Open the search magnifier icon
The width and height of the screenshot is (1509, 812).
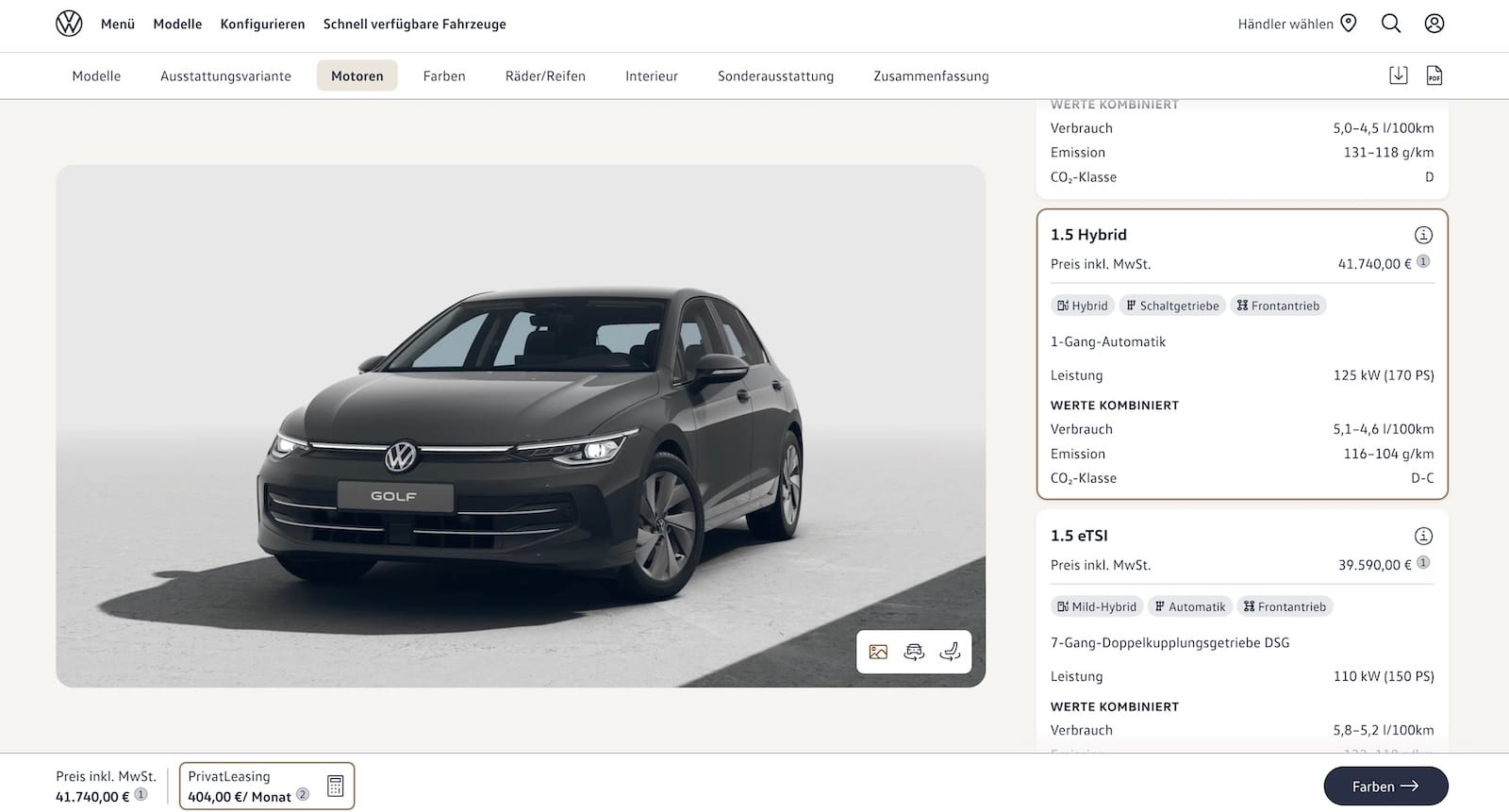(x=1391, y=24)
